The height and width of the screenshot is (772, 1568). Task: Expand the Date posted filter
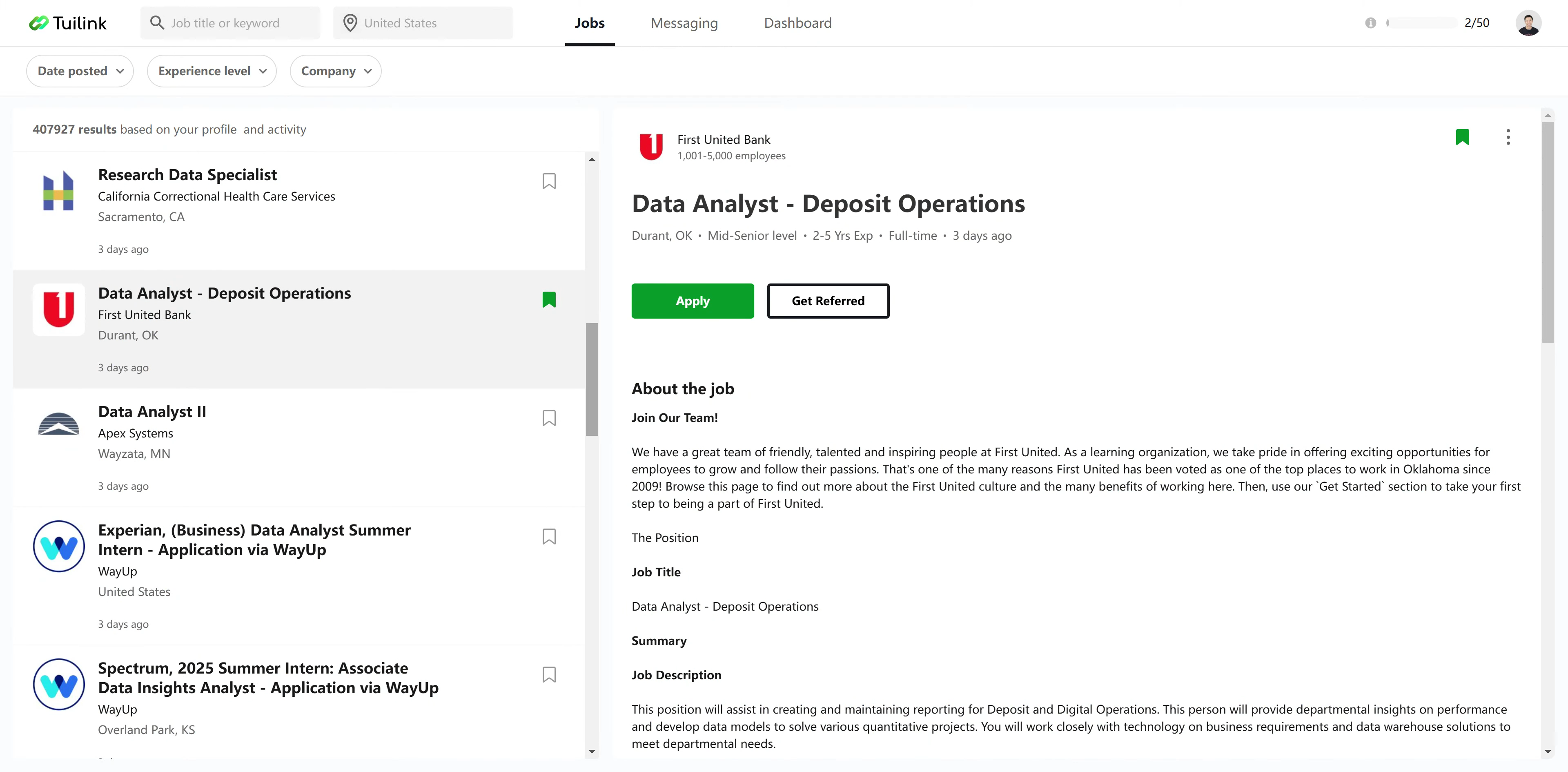tap(80, 71)
